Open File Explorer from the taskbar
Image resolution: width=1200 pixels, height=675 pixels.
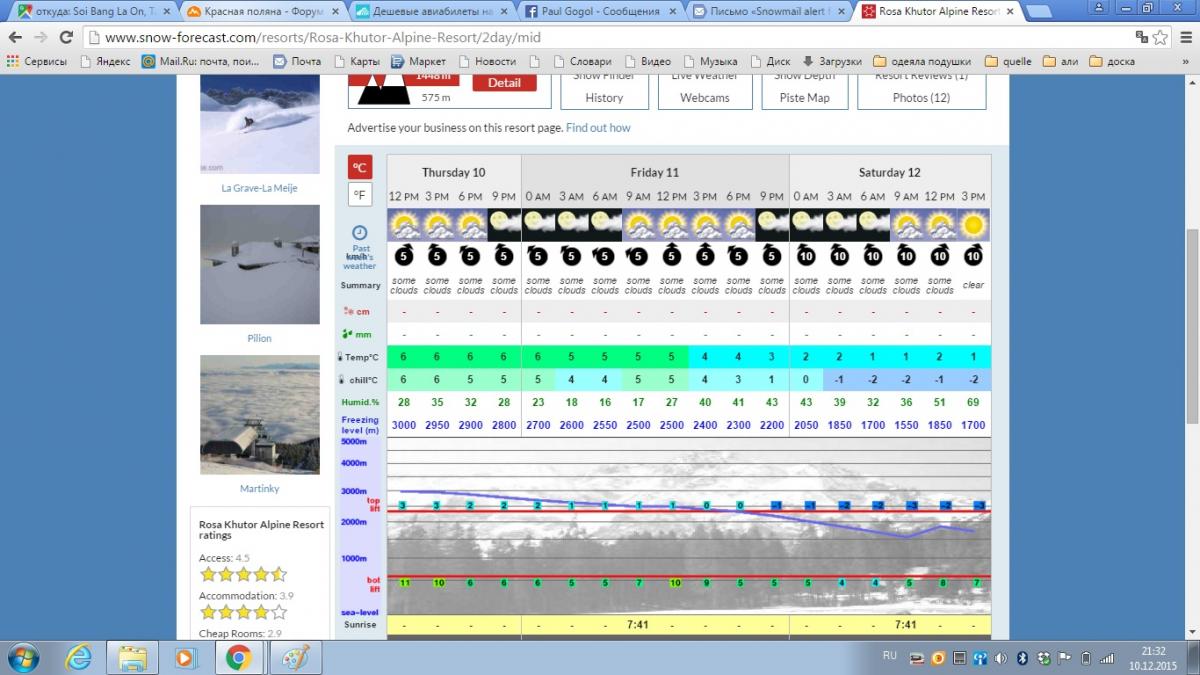tap(133, 657)
